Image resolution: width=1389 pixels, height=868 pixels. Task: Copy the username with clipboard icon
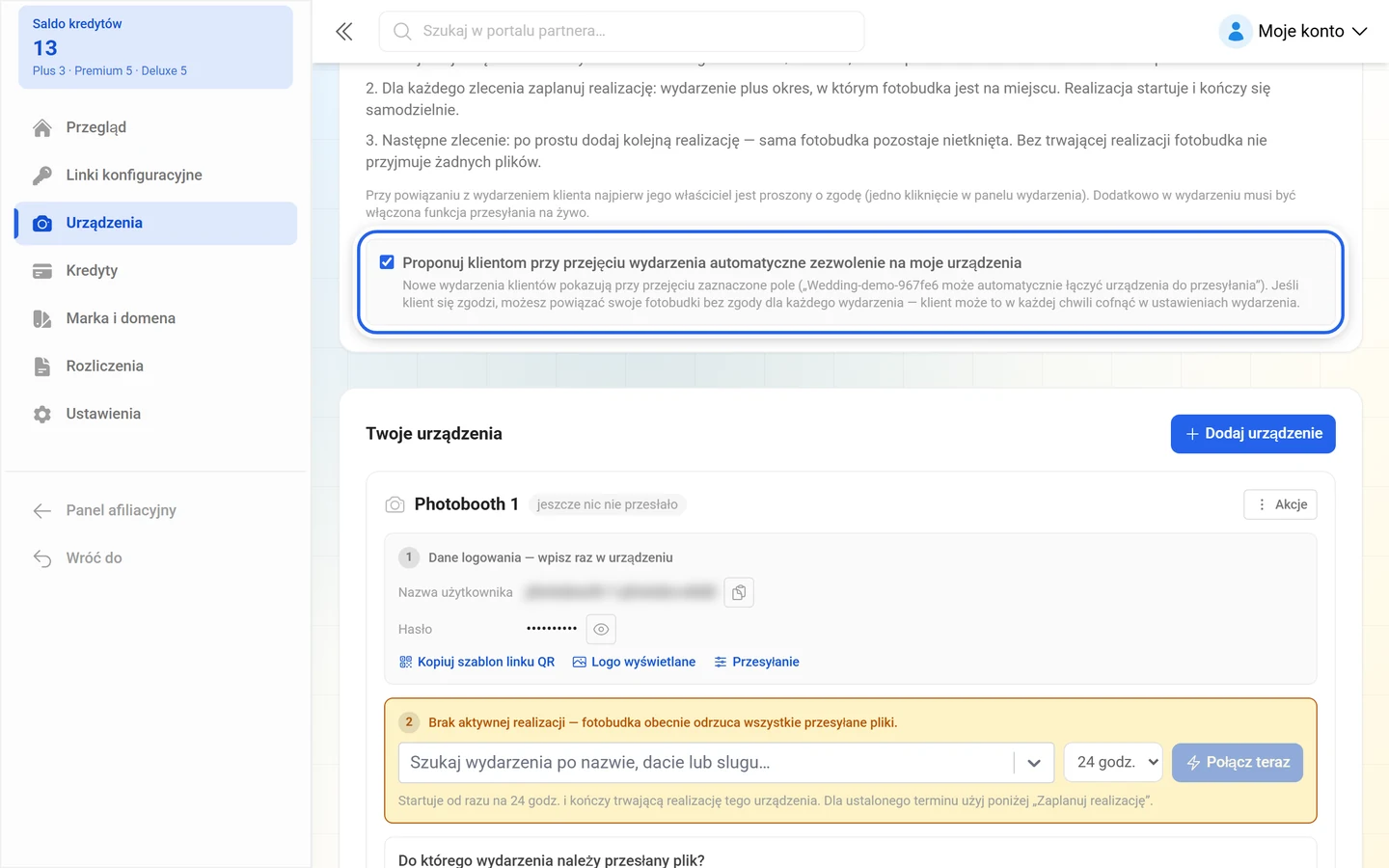739,592
